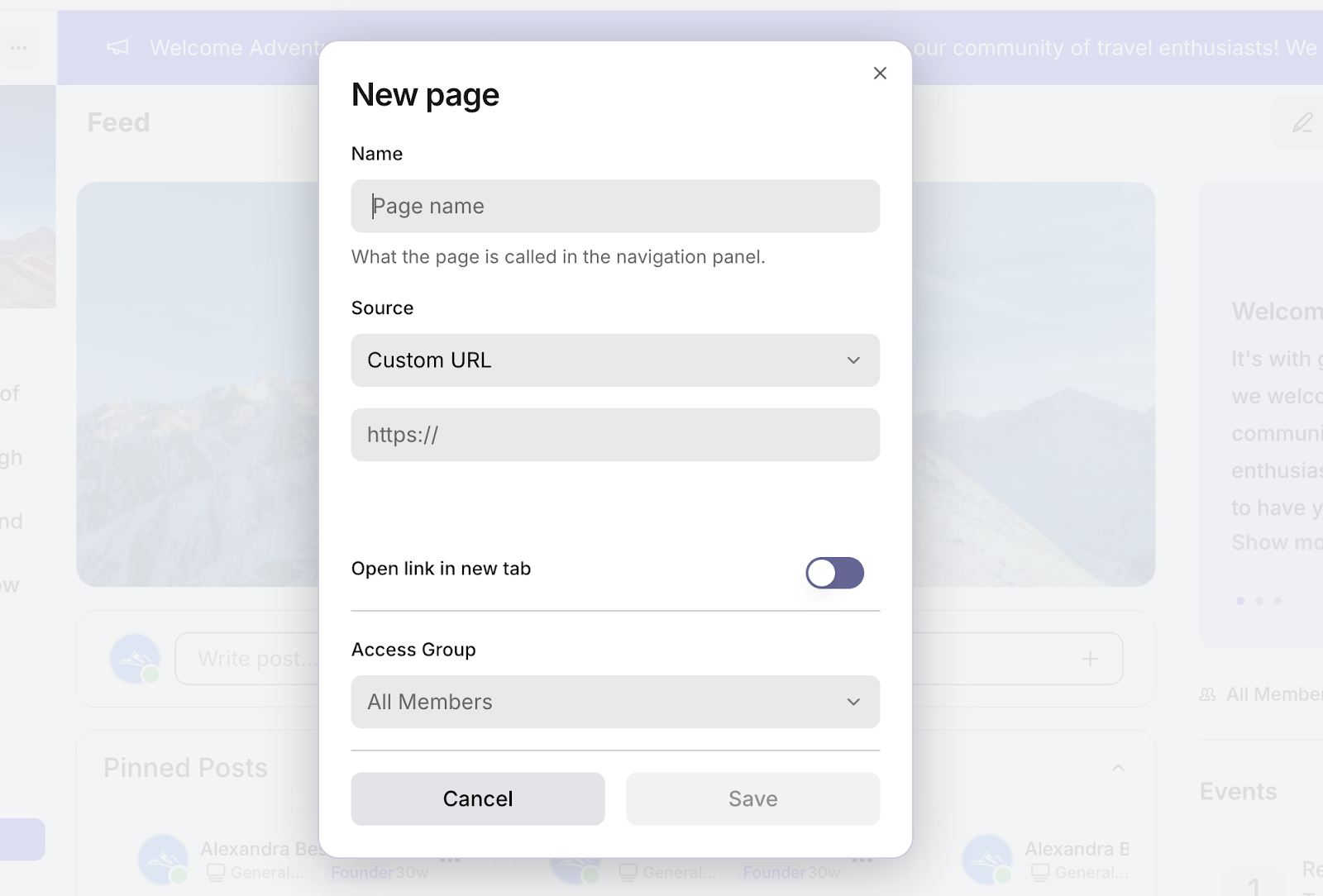Click the collapse chevron on Pinned Posts
The image size is (1323, 896).
click(1119, 767)
